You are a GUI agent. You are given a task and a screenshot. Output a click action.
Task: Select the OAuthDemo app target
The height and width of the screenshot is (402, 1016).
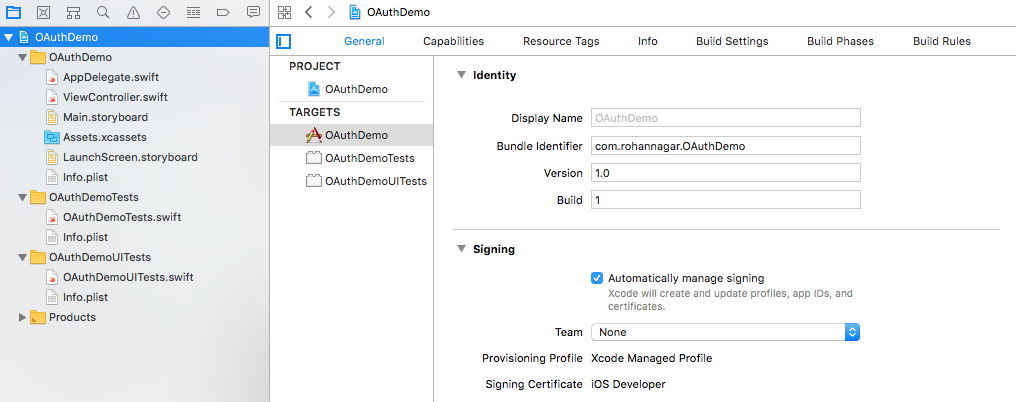click(352, 135)
